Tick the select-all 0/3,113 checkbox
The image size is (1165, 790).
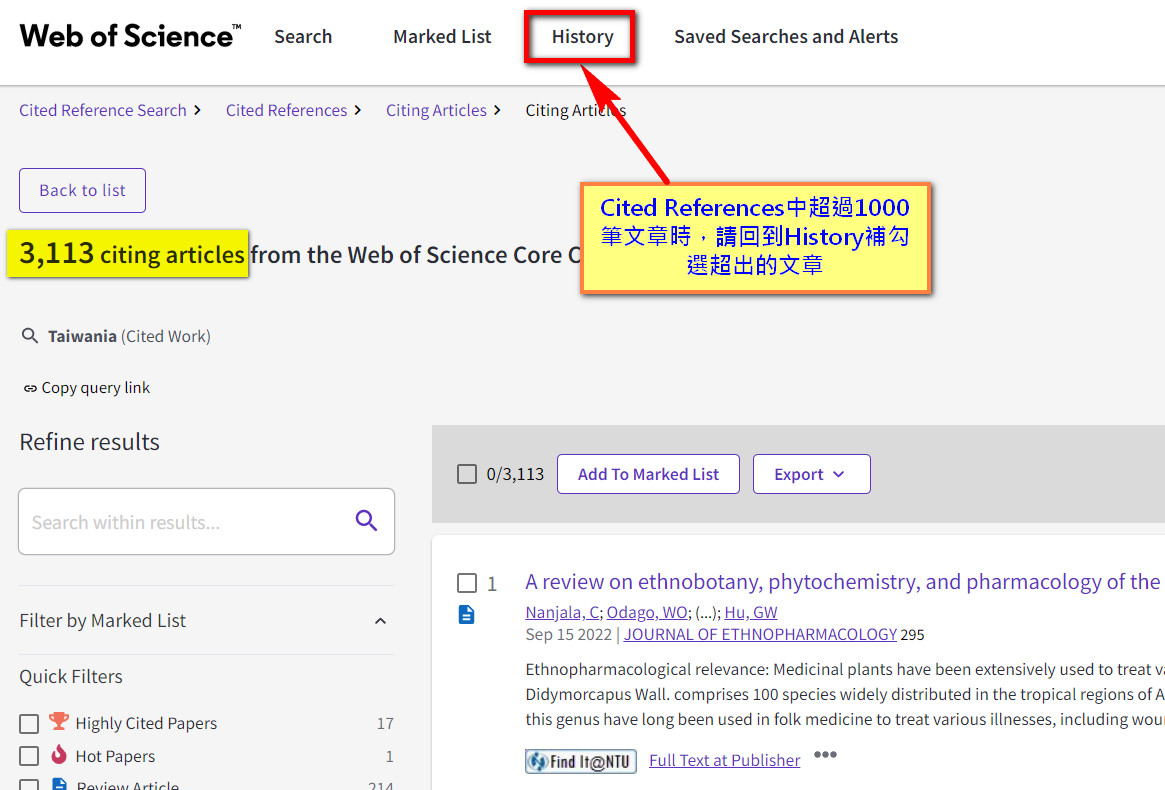[467, 474]
